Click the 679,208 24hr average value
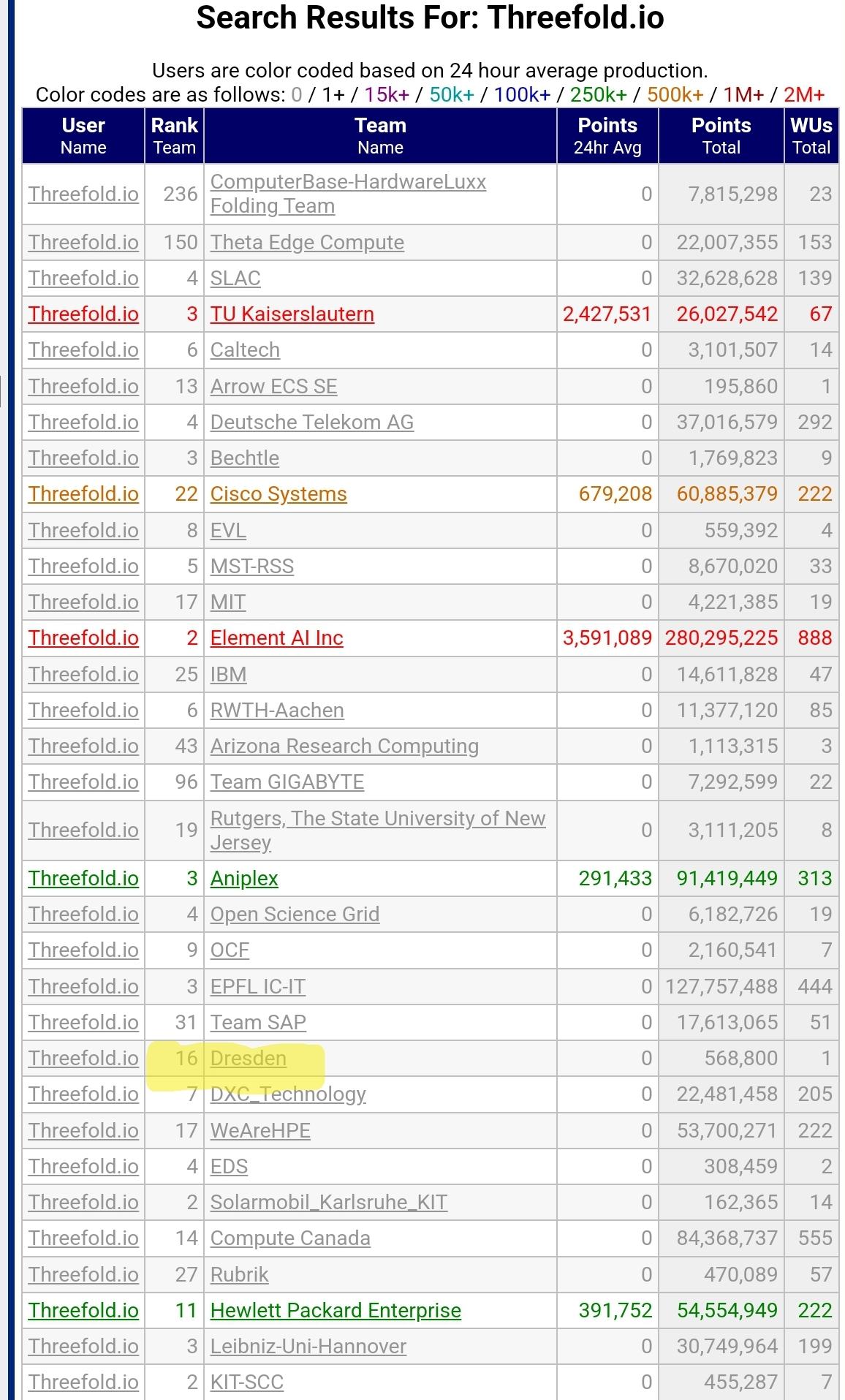This screenshot has height=1400, width=845. point(615,493)
